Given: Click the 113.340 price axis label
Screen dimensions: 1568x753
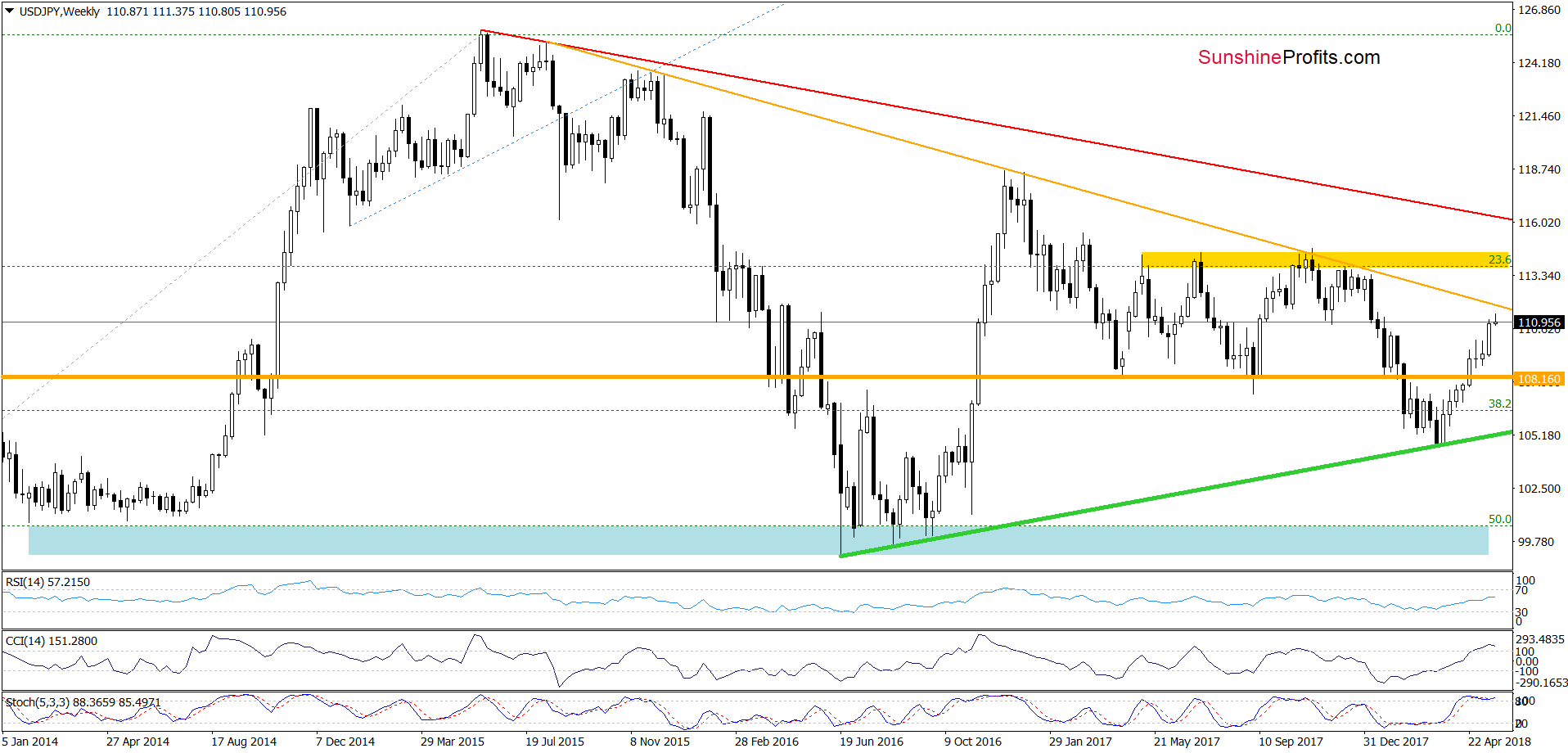Looking at the screenshot, I should [1539, 276].
